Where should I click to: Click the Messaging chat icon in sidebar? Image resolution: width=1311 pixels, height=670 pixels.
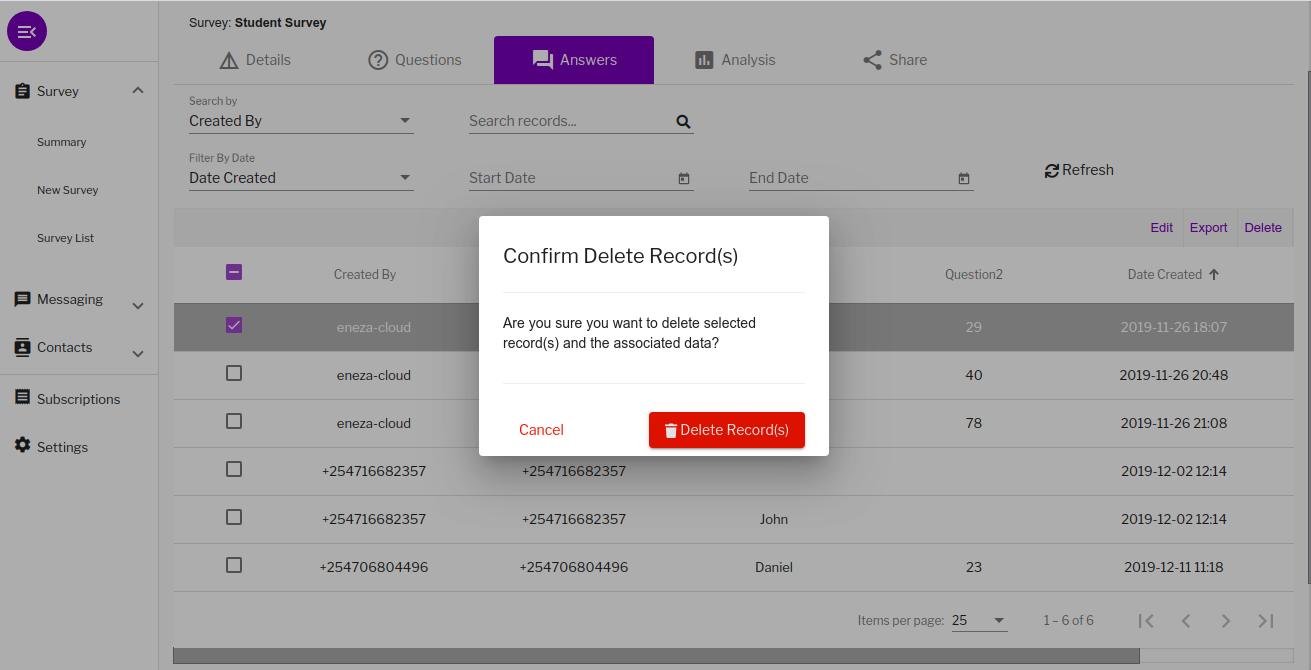22,299
